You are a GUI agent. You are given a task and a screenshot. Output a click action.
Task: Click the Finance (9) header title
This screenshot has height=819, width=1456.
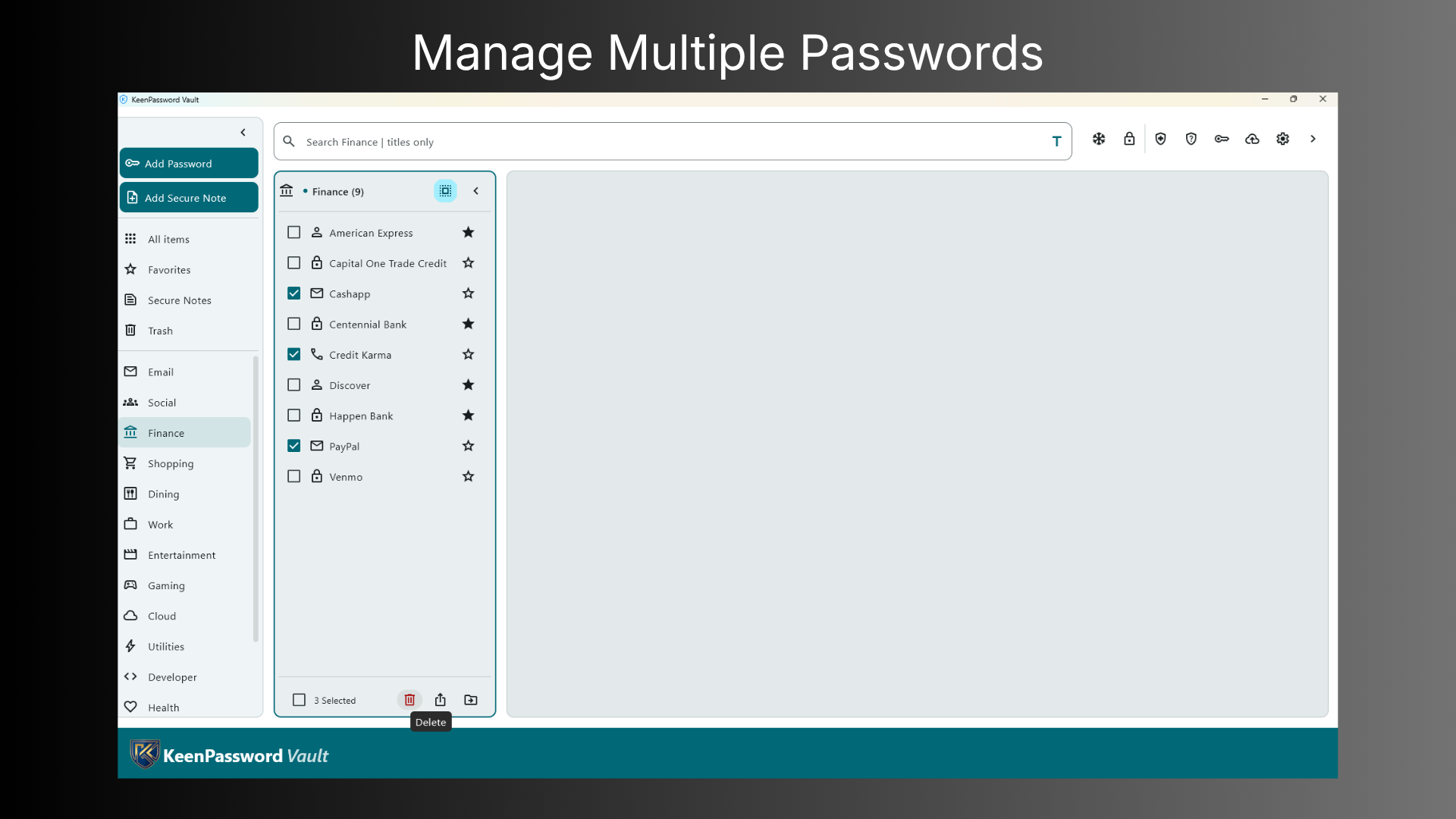tap(338, 192)
